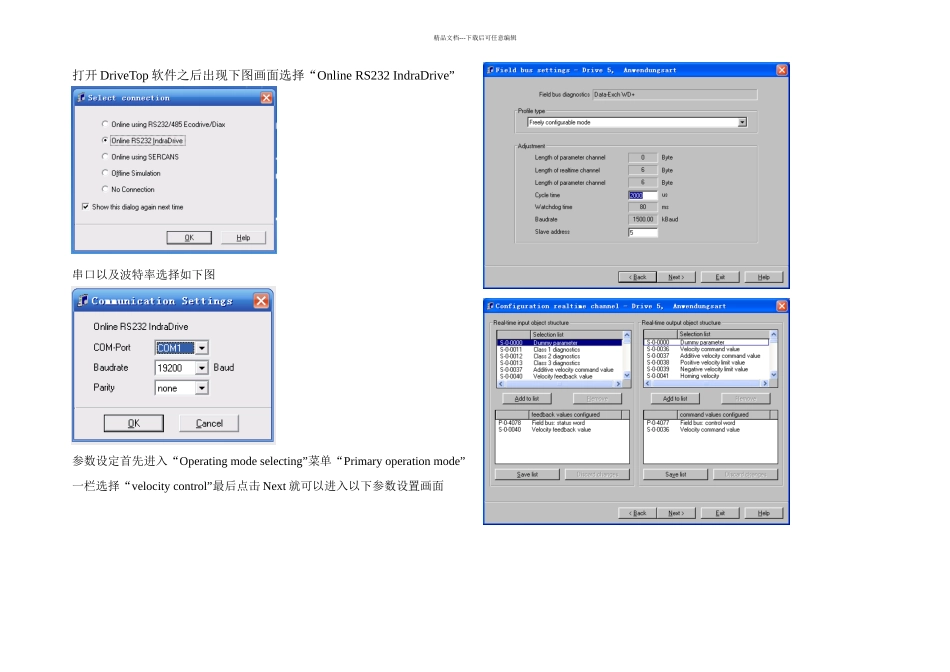Select S-0-0036 in command values configured
950x672 pixels.
click(x=710, y=430)
